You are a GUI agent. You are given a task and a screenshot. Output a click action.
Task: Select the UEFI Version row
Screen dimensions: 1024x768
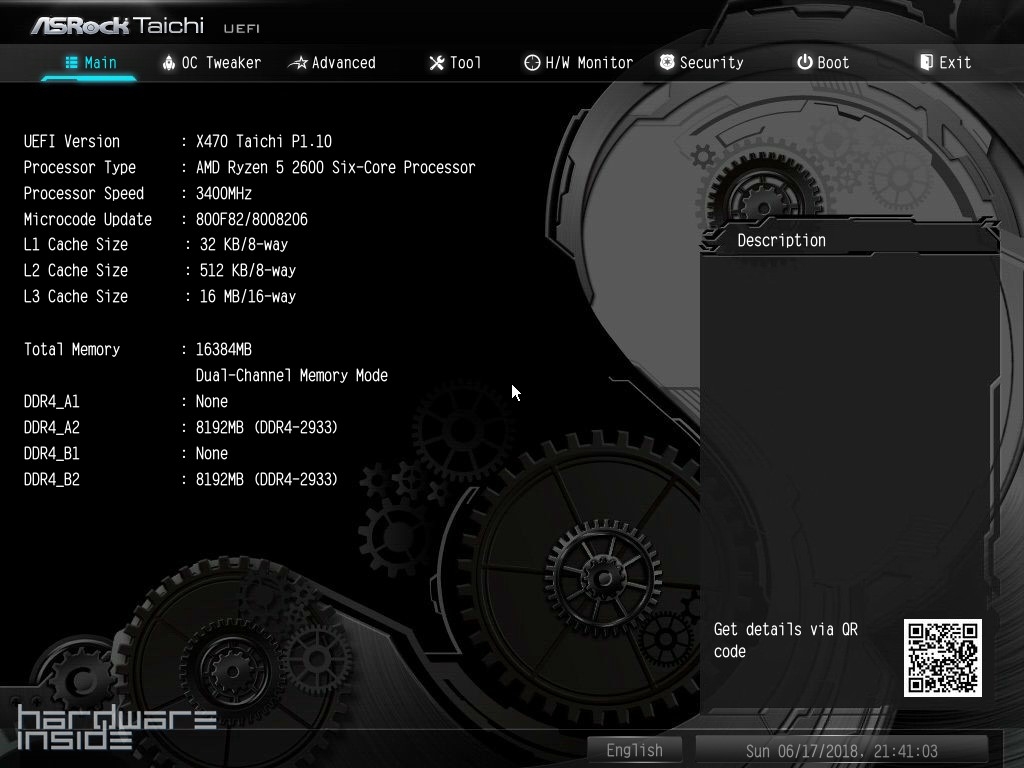pos(177,141)
